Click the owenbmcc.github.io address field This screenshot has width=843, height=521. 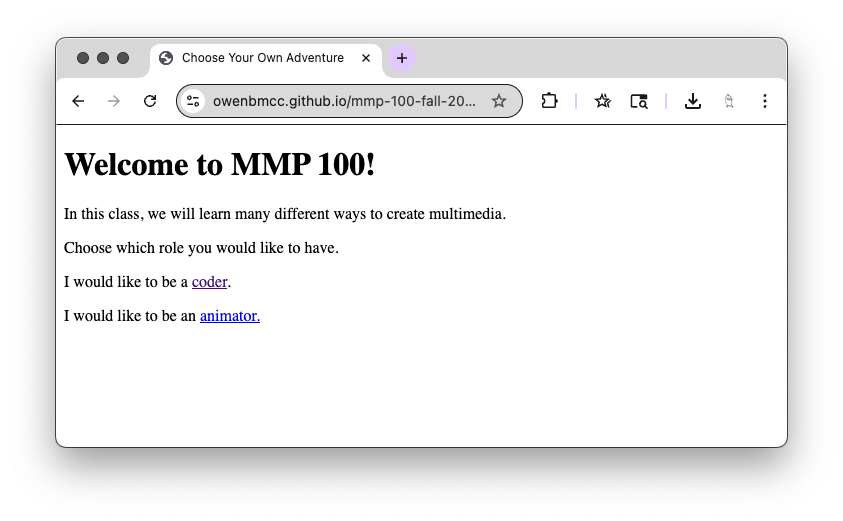pyautogui.click(x=344, y=101)
